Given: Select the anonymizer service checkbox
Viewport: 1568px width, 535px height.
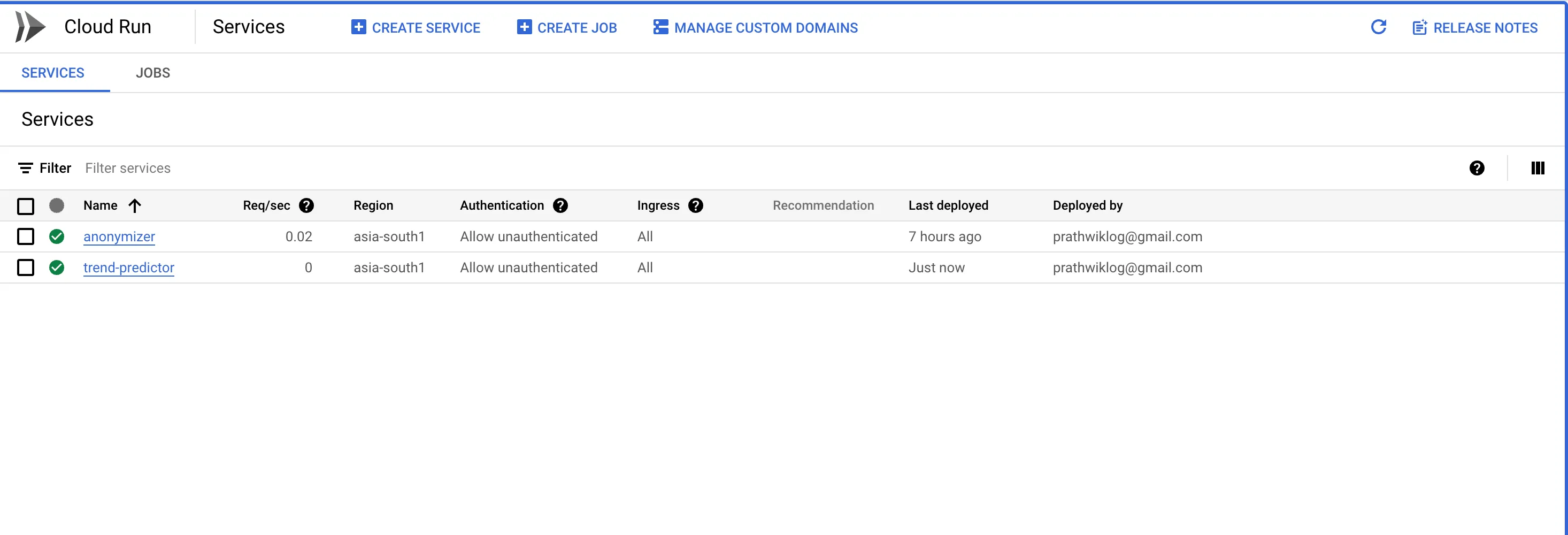Looking at the screenshot, I should (26, 237).
